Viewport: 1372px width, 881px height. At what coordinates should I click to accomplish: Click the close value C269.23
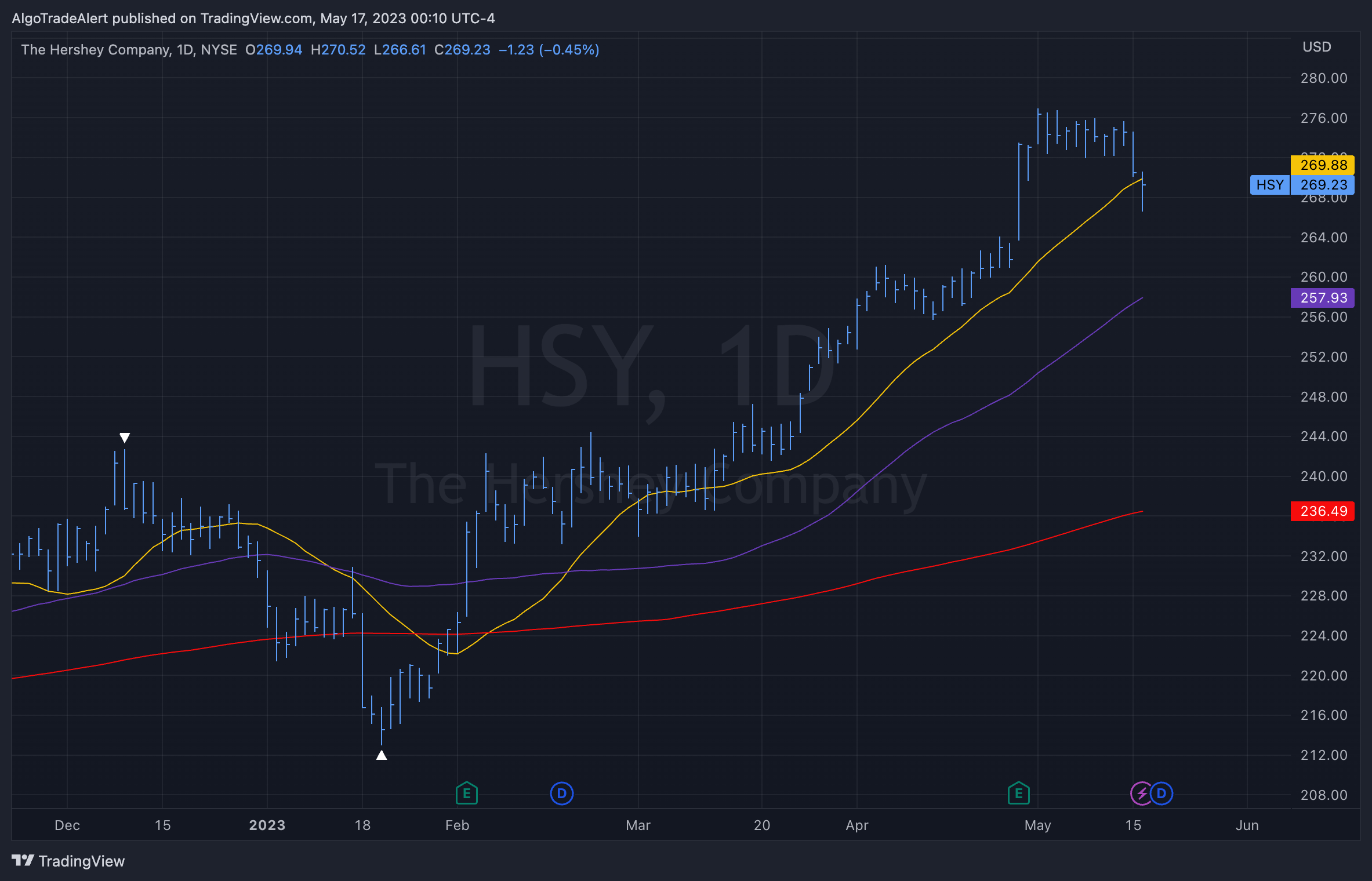[x=462, y=50]
